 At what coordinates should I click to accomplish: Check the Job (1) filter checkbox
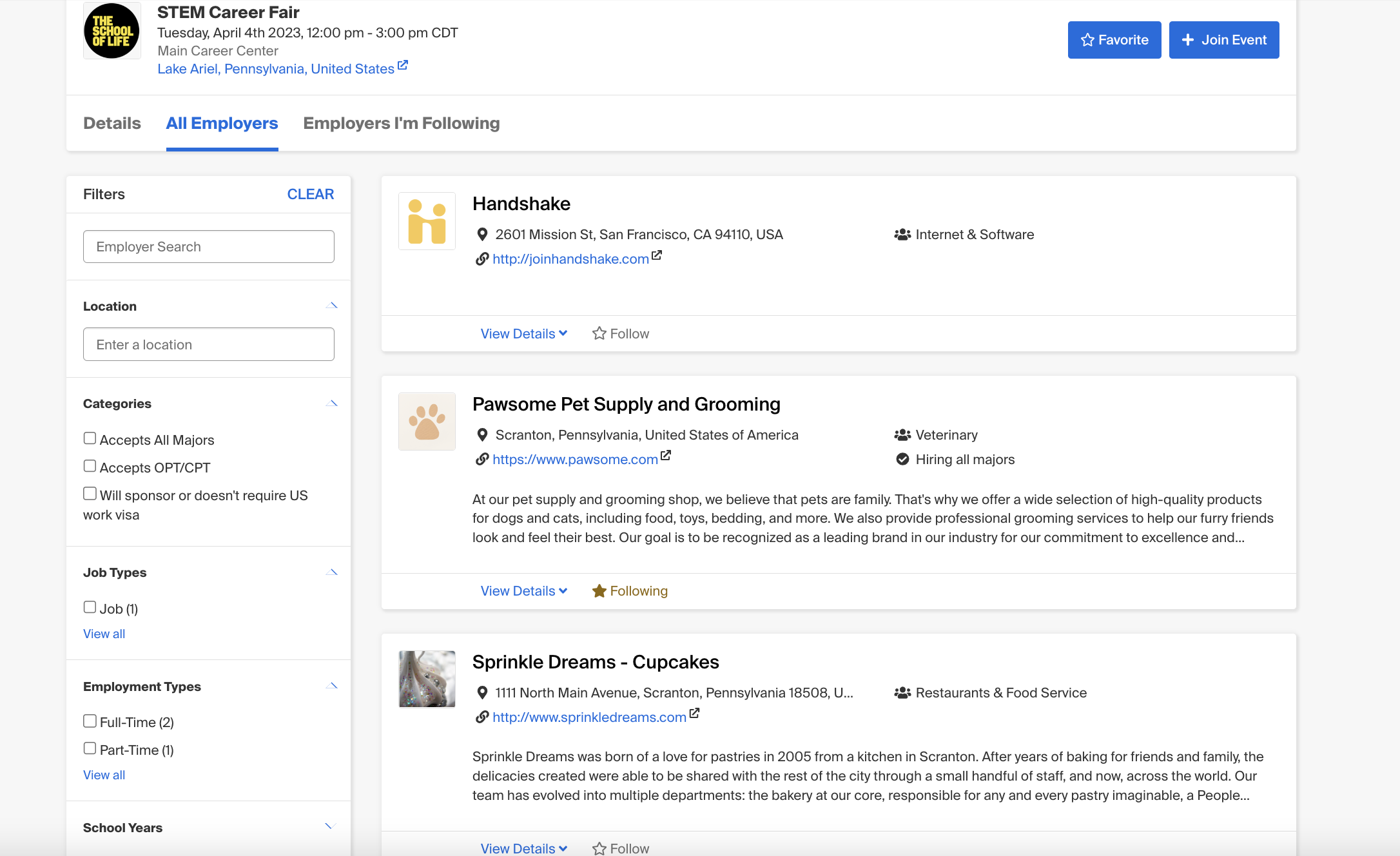click(90, 607)
